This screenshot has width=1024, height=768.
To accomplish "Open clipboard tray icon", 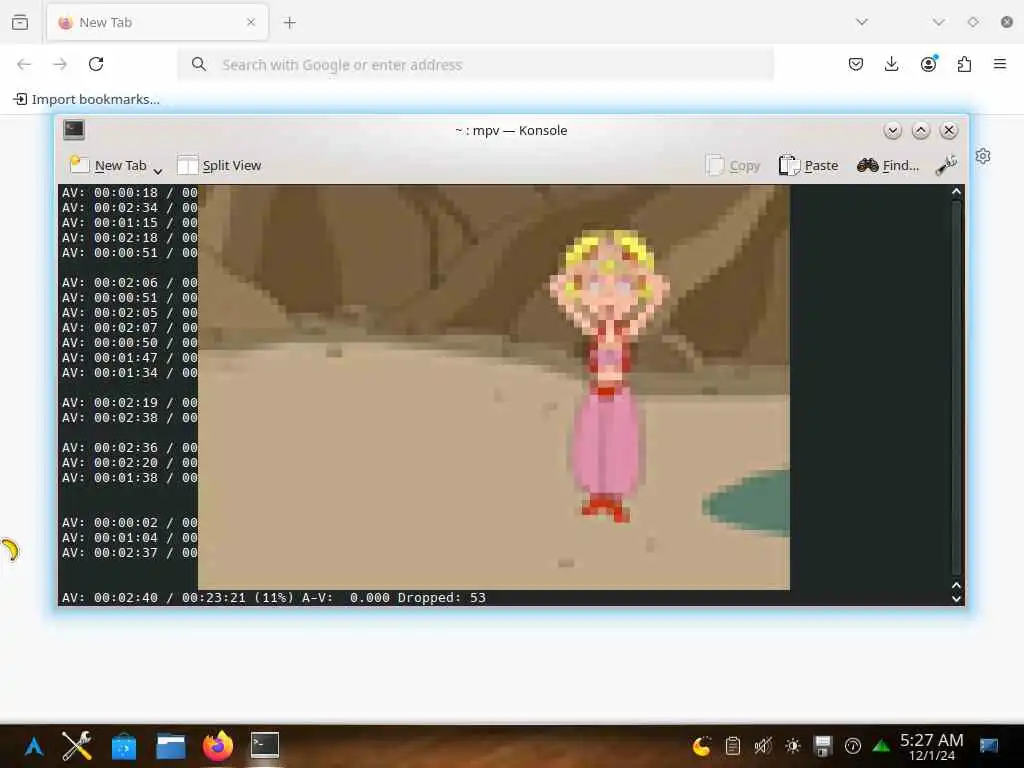I will pos(733,745).
